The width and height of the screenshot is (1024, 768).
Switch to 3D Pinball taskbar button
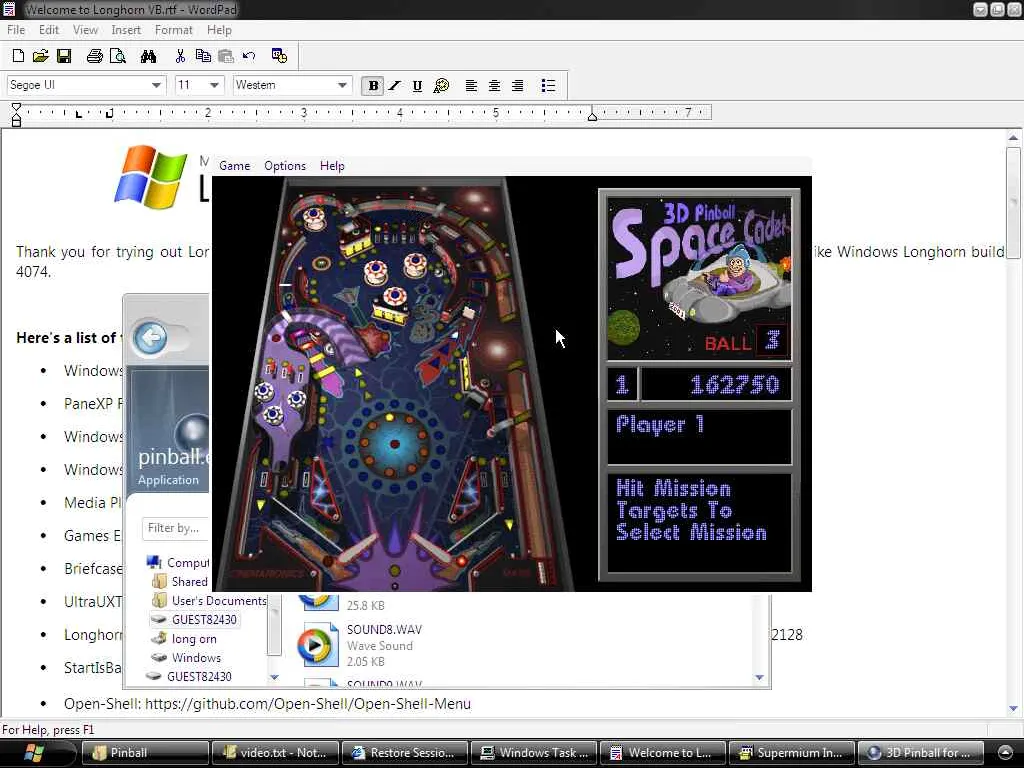pyautogui.click(x=921, y=753)
